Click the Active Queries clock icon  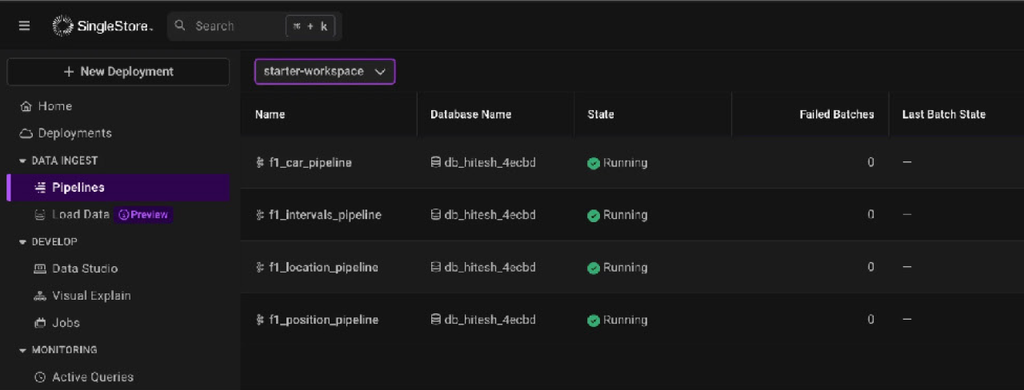tap(40, 377)
